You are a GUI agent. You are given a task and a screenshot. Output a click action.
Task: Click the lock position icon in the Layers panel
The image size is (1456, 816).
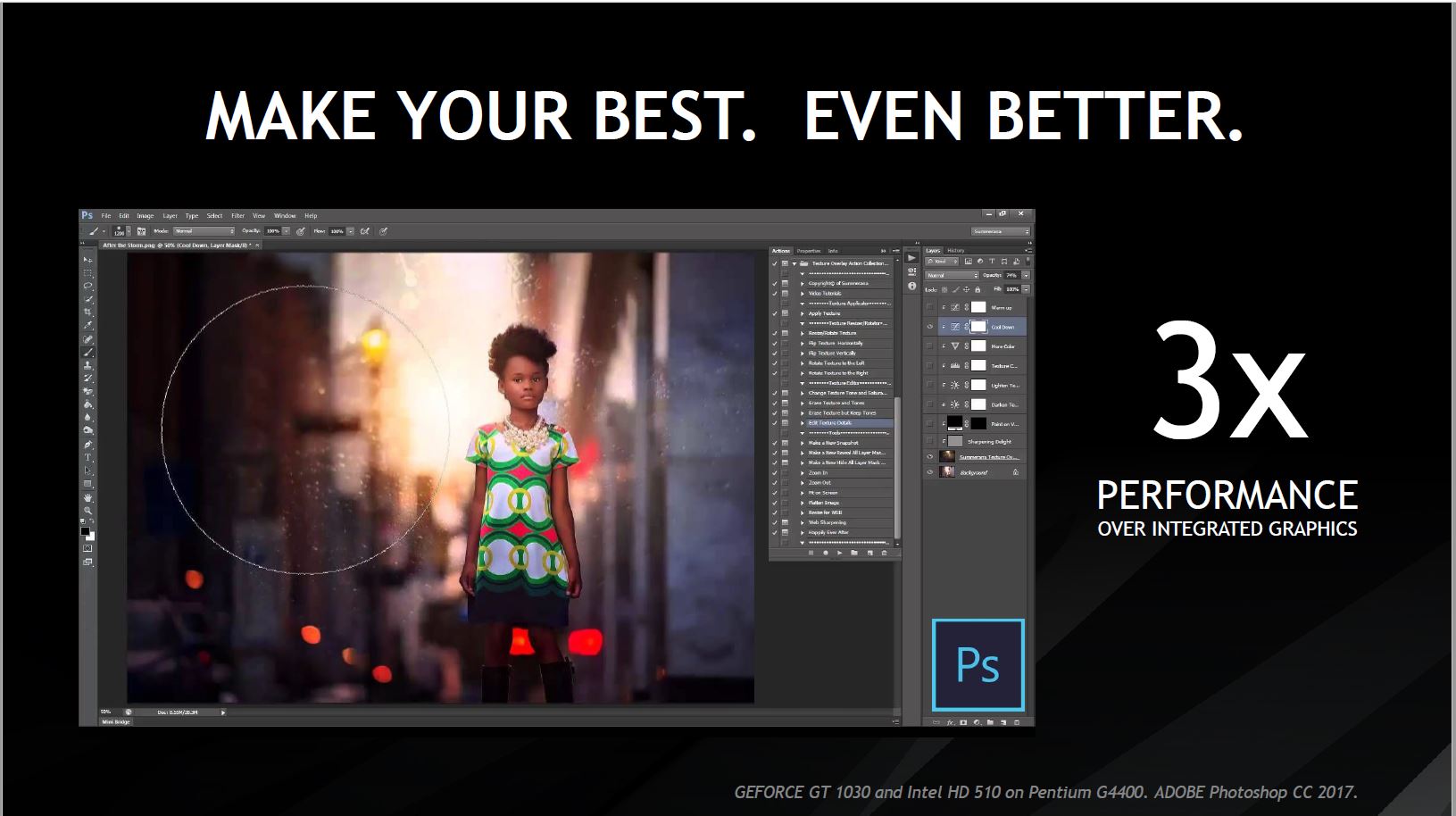click(x=966, y=289)
